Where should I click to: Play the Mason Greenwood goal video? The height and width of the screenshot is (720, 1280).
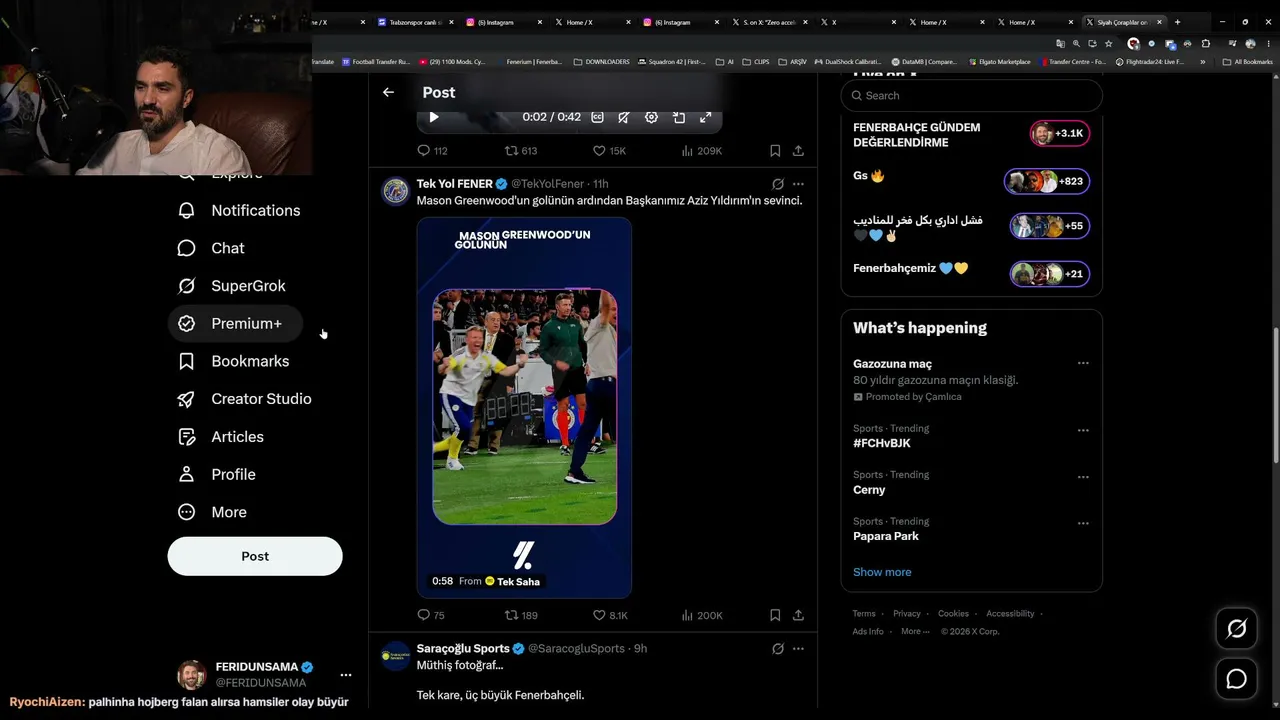pos(524,407)
